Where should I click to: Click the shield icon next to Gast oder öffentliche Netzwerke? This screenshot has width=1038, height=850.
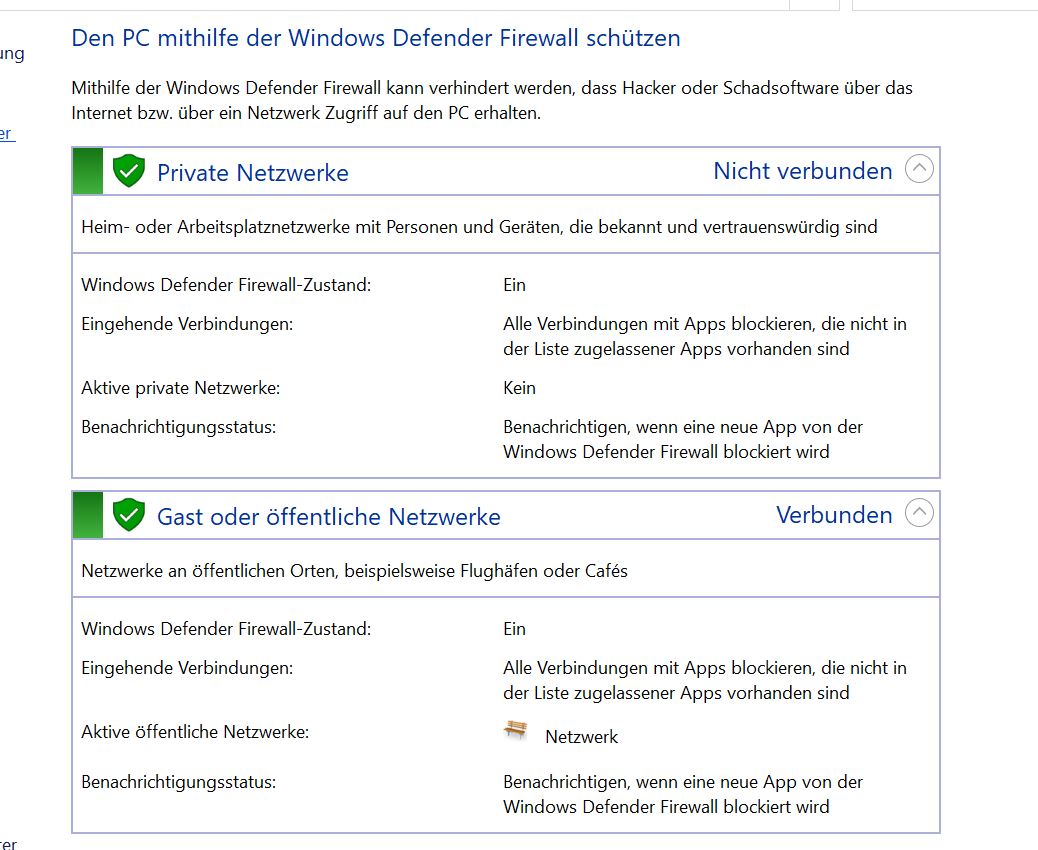[128, 514]
